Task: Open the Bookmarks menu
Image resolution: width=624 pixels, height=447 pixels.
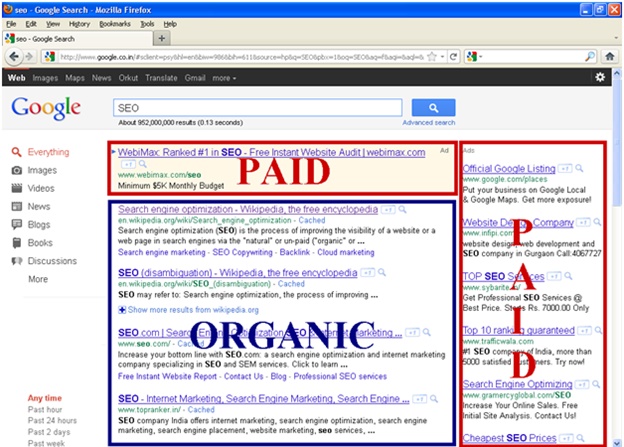Action: [115, 24]
